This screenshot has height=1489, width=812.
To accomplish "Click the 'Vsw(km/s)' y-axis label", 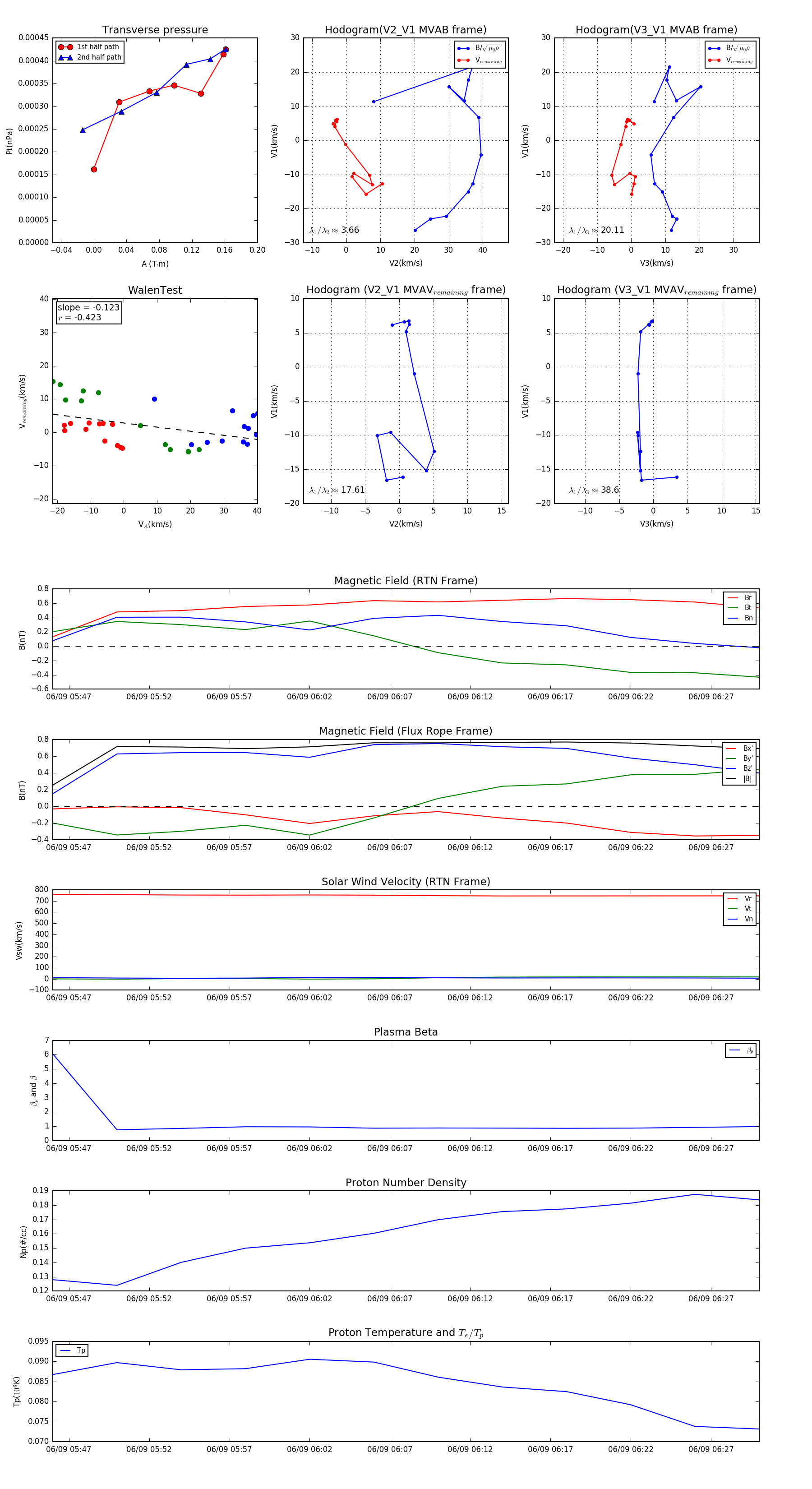I will click(19, 940).
